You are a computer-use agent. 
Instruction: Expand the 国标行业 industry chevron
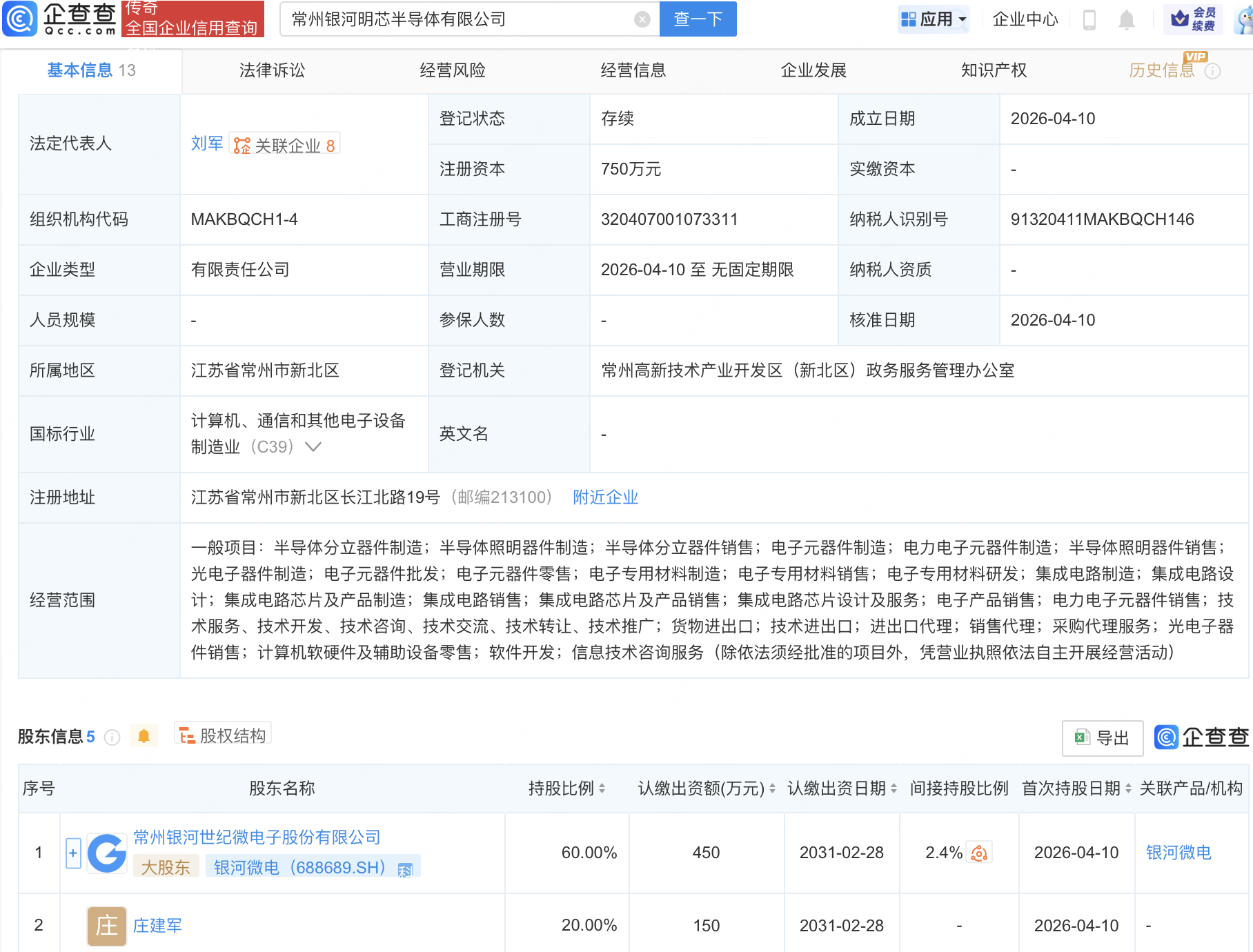(313, 447)
